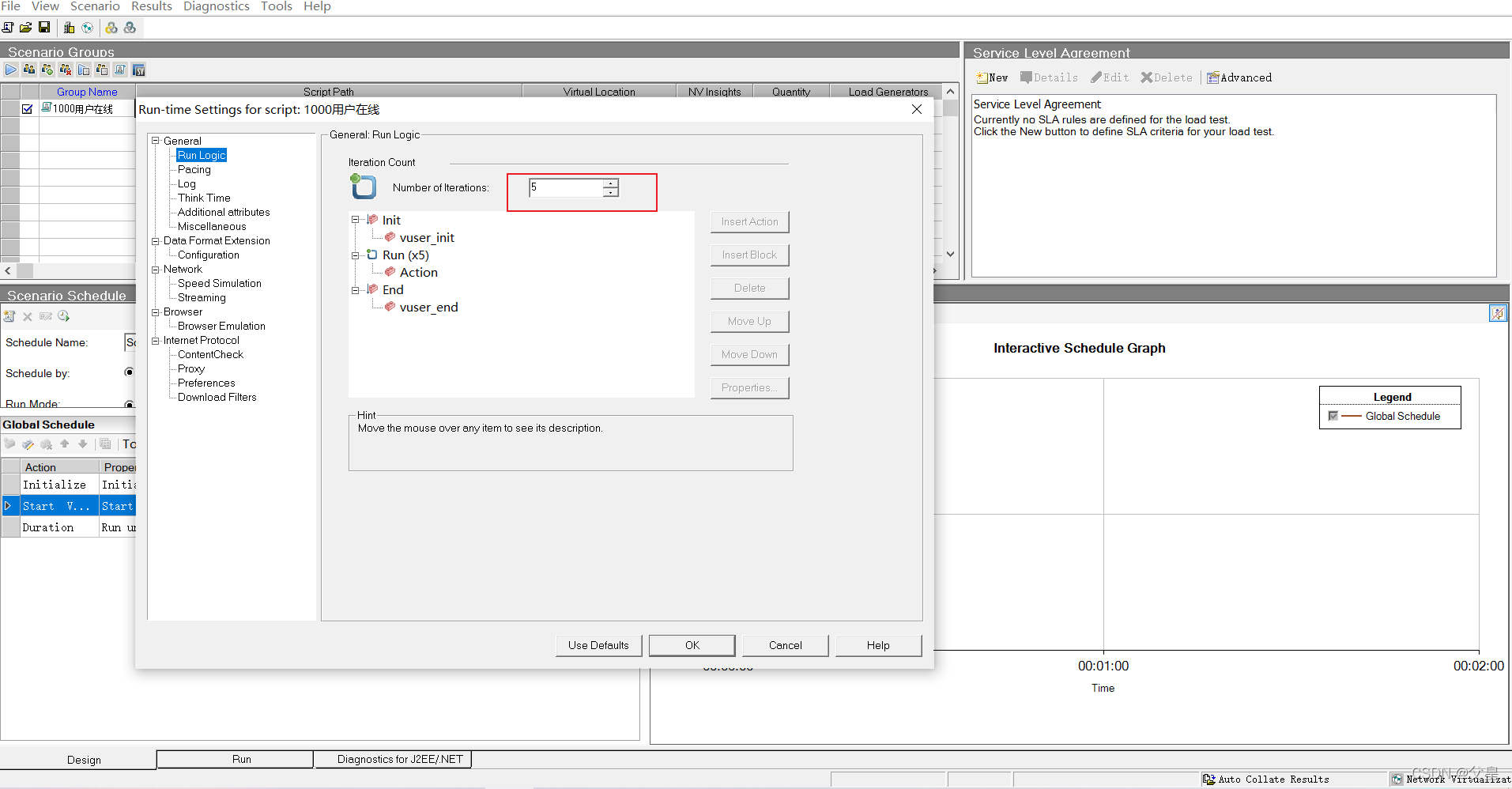Click the View Script icon
The height and width of the screenshot is (789, 1512).
click(x=120, y=70)
